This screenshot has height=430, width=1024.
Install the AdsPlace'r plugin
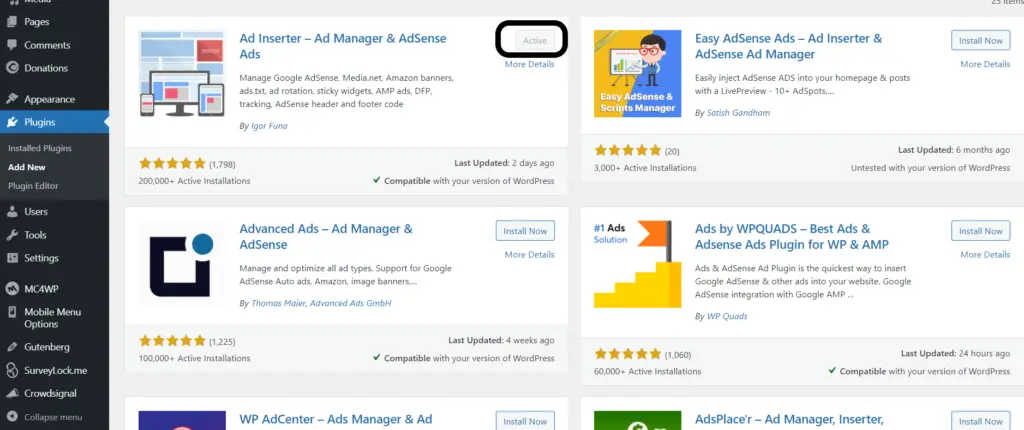[980, 421]
